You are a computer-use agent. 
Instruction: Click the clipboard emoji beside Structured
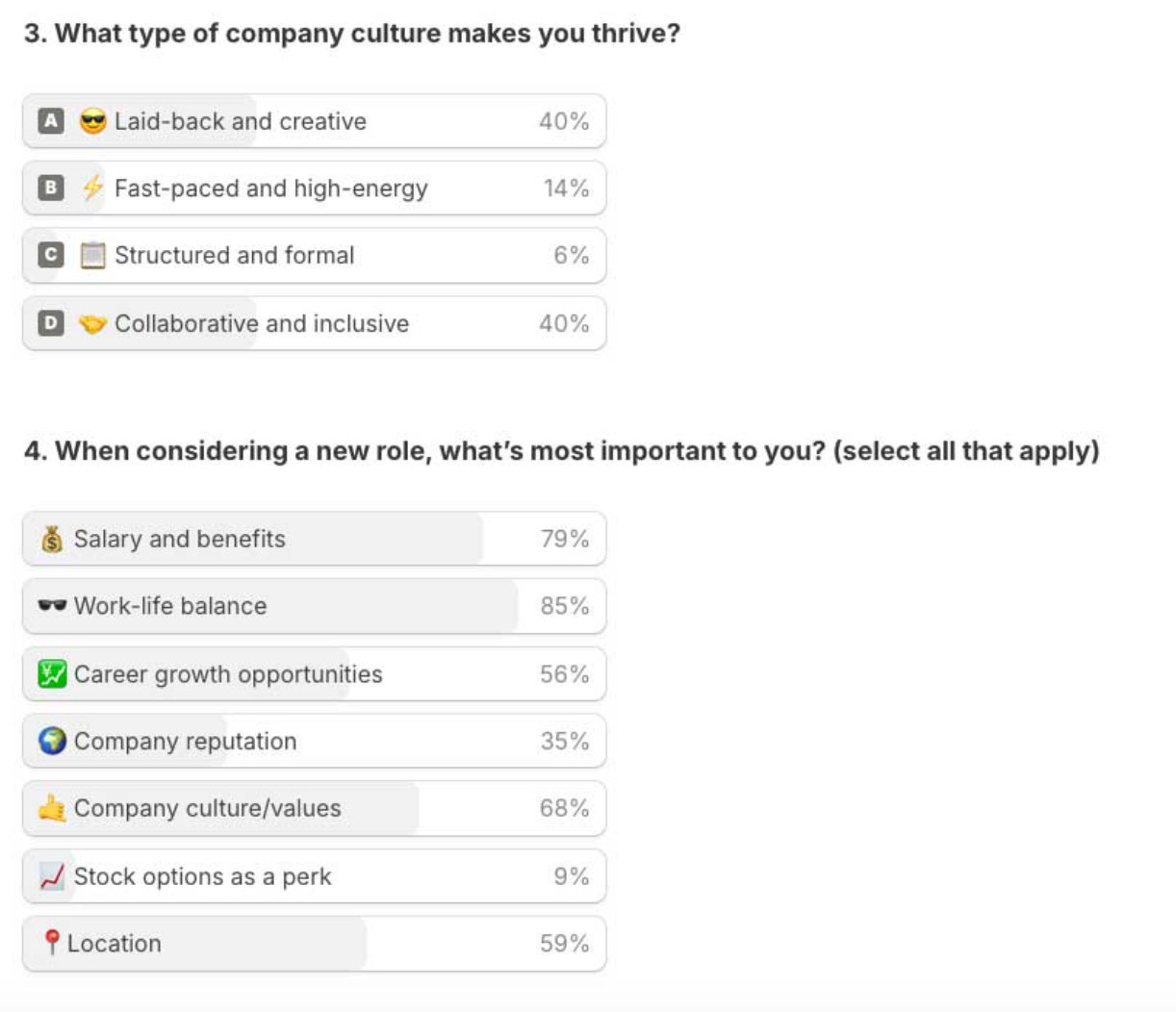point(92,255)
